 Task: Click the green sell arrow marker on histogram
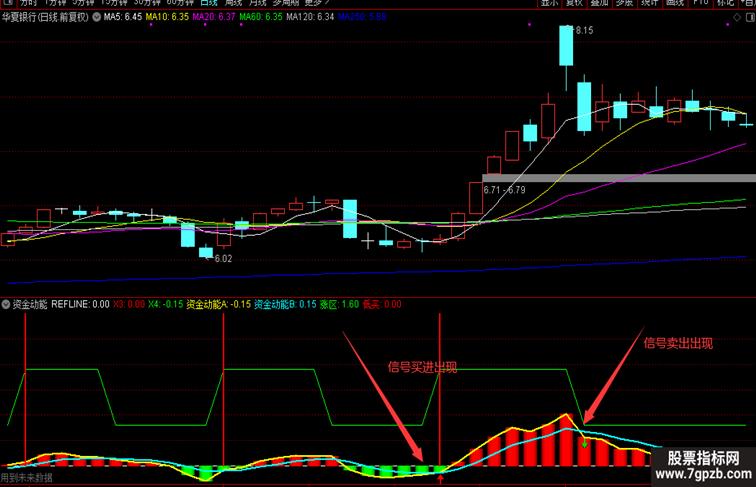(584, 443)
